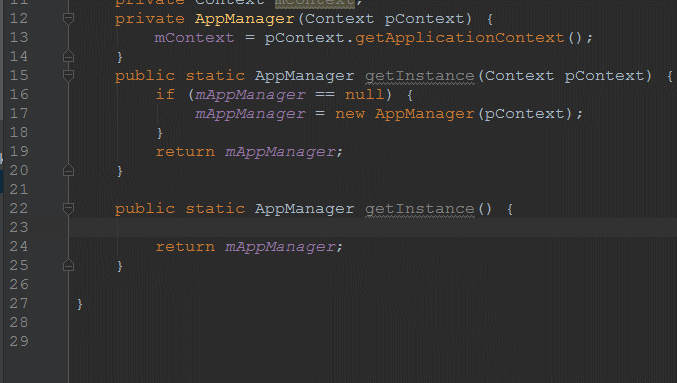Click the fold end marker on line 20

click(x=68, y=171)
